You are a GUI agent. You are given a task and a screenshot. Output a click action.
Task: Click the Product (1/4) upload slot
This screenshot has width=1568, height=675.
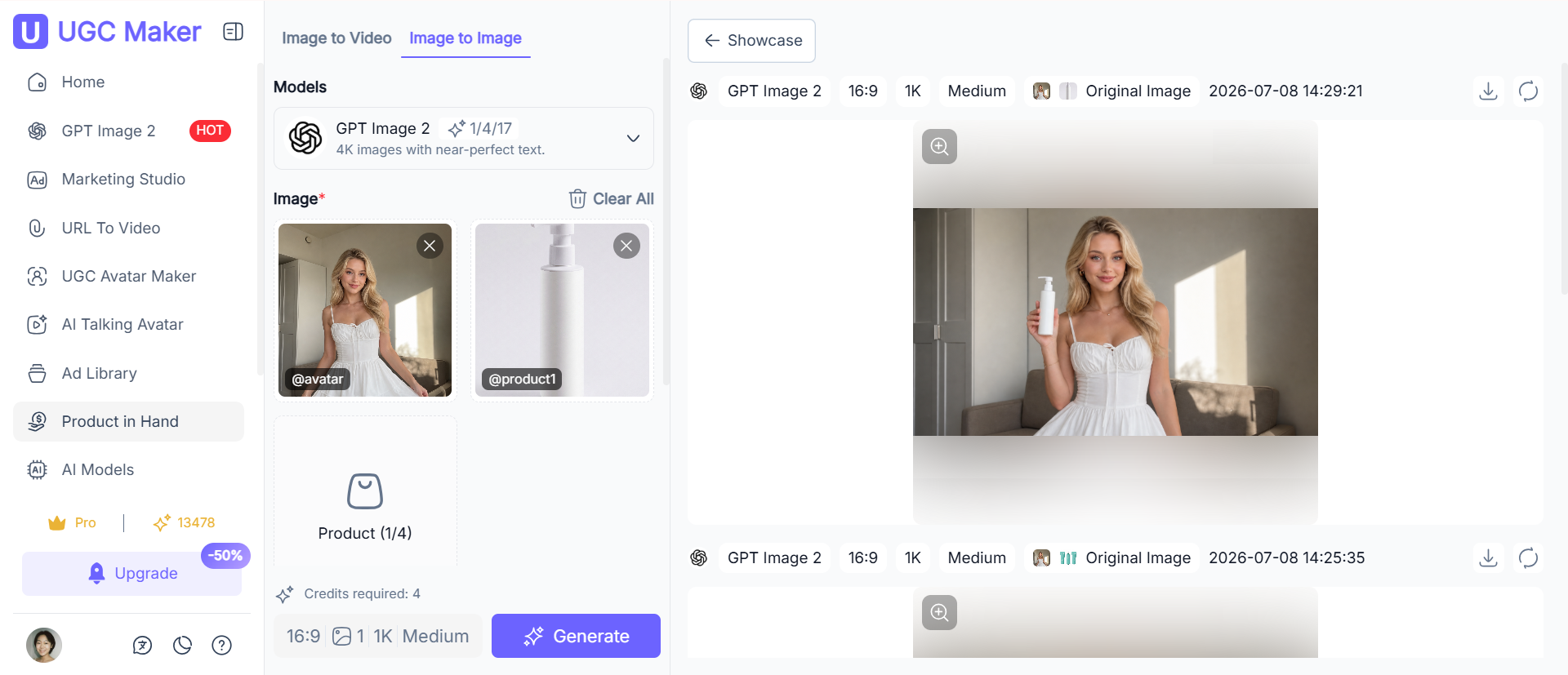365,492
